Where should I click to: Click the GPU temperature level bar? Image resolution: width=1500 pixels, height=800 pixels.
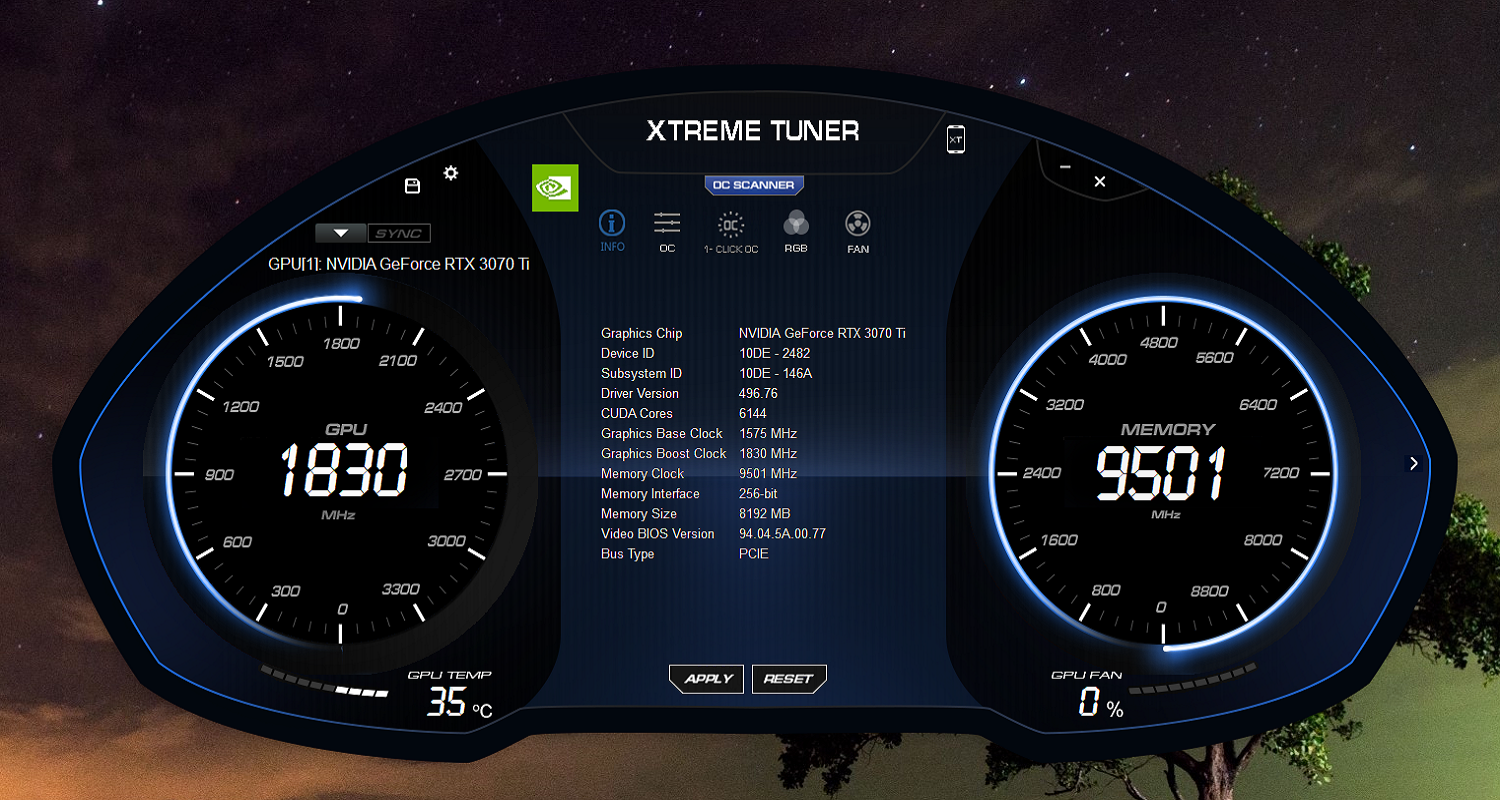coord(324,681)
